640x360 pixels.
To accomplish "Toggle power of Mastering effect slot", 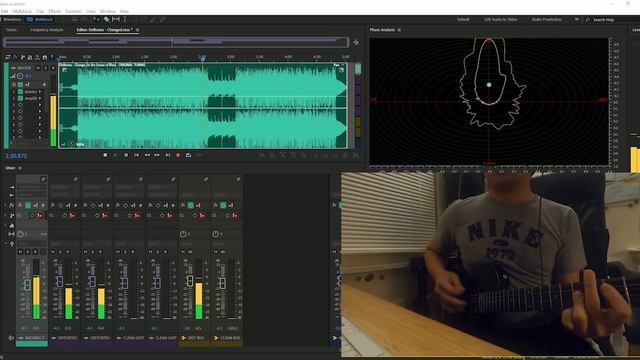I will coord(20,92).
